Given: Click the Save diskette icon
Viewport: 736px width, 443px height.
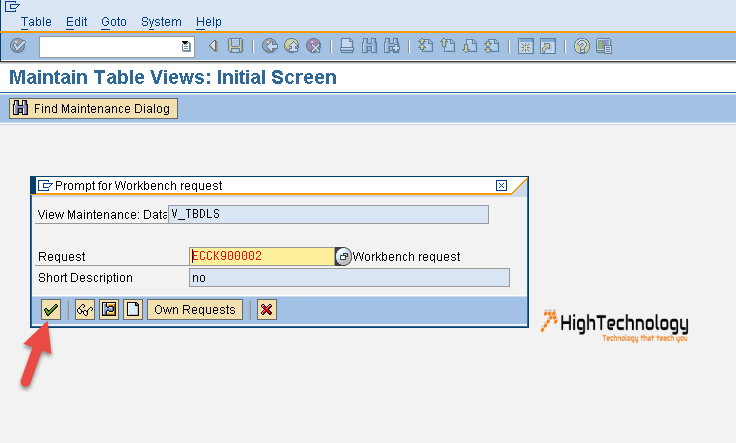Looking at the screenshot, I should pyautogui.click(x=236, y=46).
